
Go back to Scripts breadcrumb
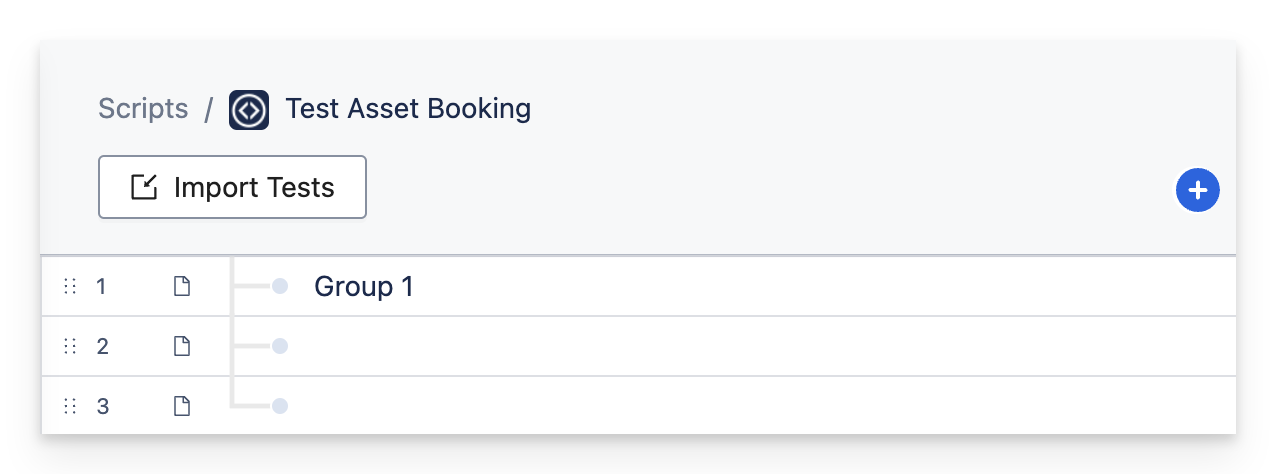[143, 108]
